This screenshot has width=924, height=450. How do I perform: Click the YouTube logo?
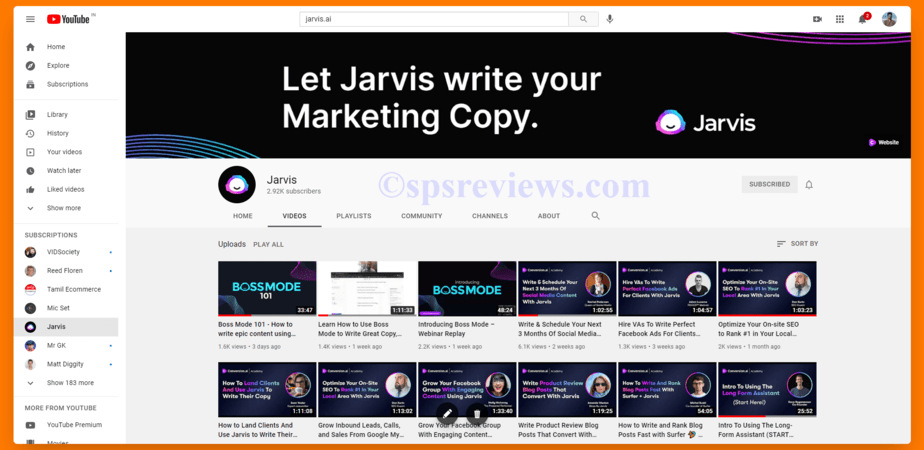(68, 19)
